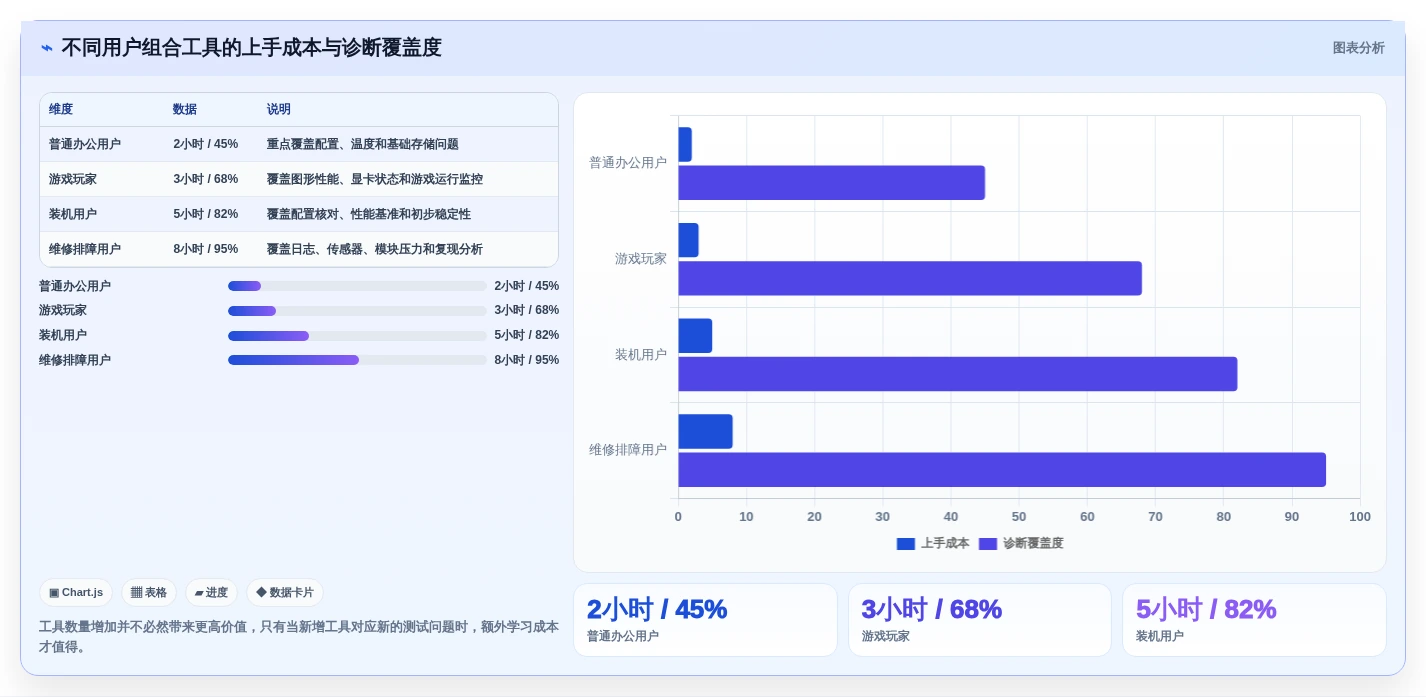
Task: Click the lightning icon beside the page title
Action: tap(47, 48)
